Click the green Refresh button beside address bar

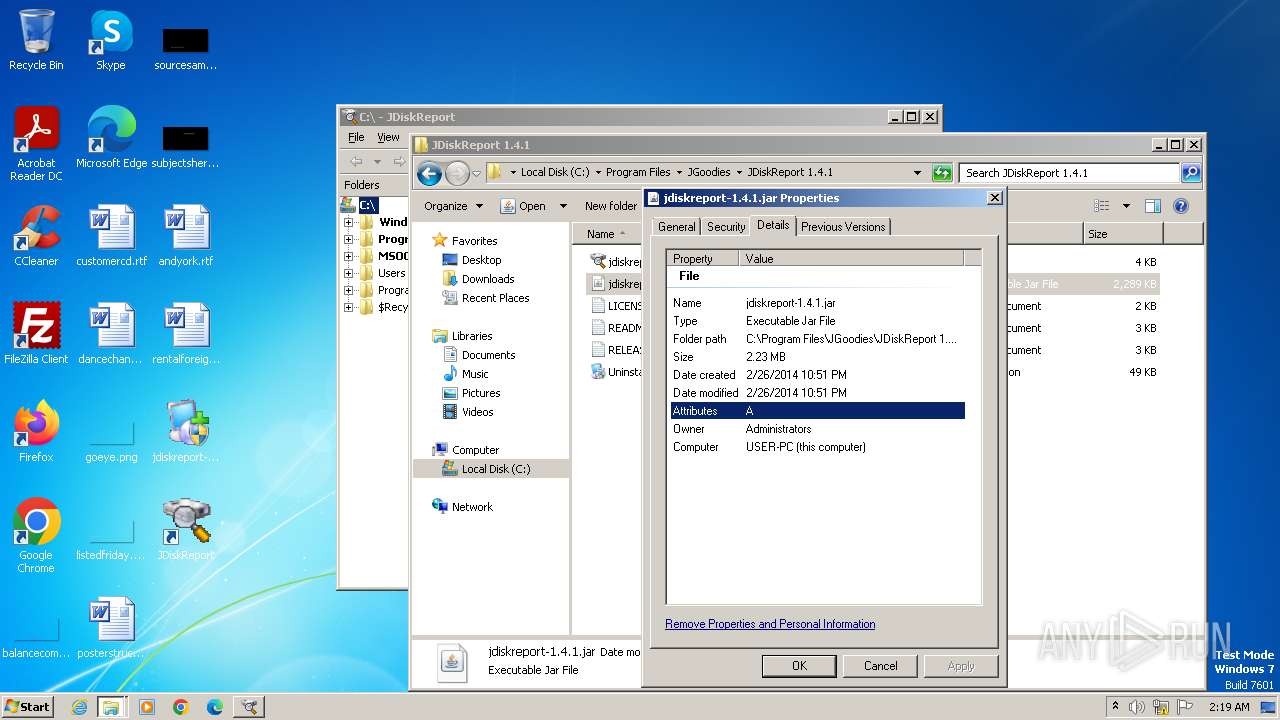point(942,173)
